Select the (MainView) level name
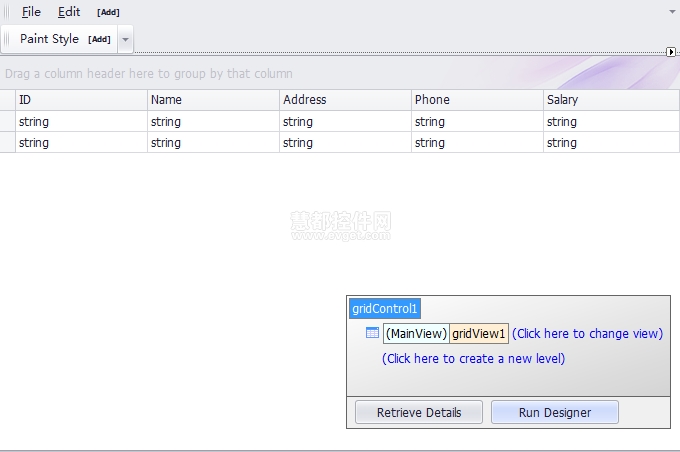 416,334
